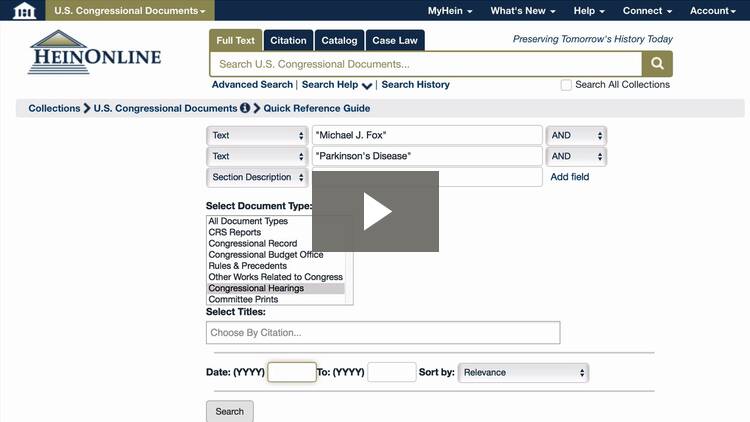The height and width of the screenshot is (422, 750).
Task: Open the U.S. Congressional Documents dropdown menu
Action: pyautogui.click(x=130, y=11)
